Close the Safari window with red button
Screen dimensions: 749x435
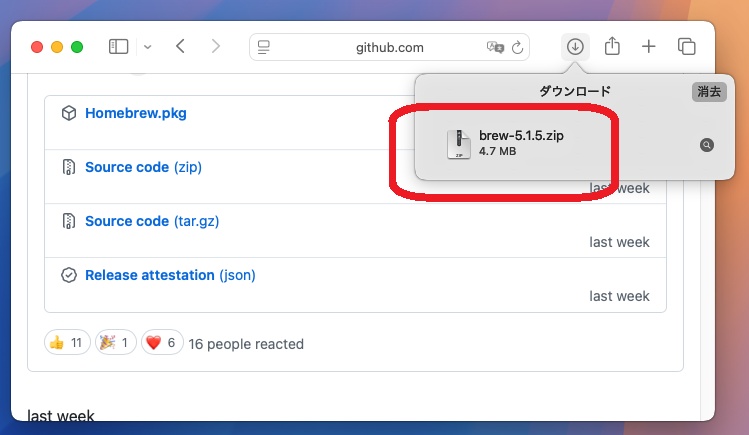pos(37,47)
